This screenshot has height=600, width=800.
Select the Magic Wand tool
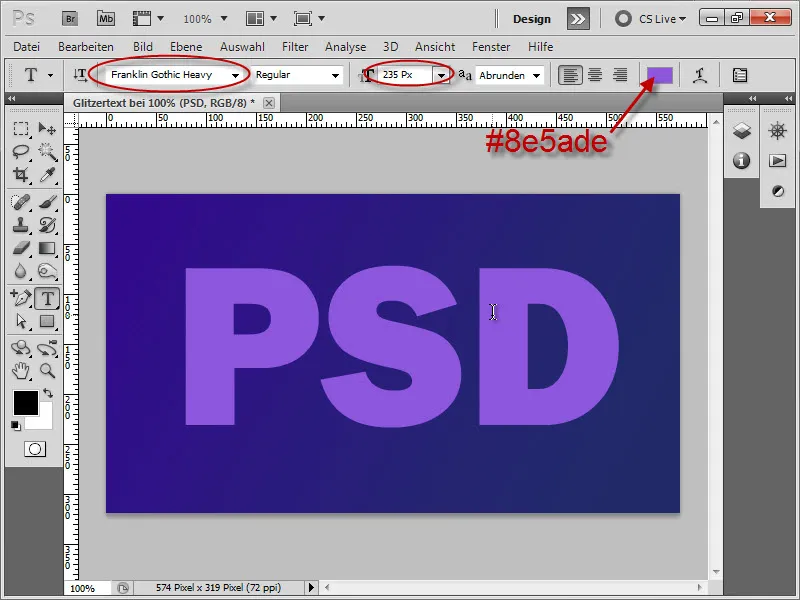pyautogui.click(x=47, y=152)
